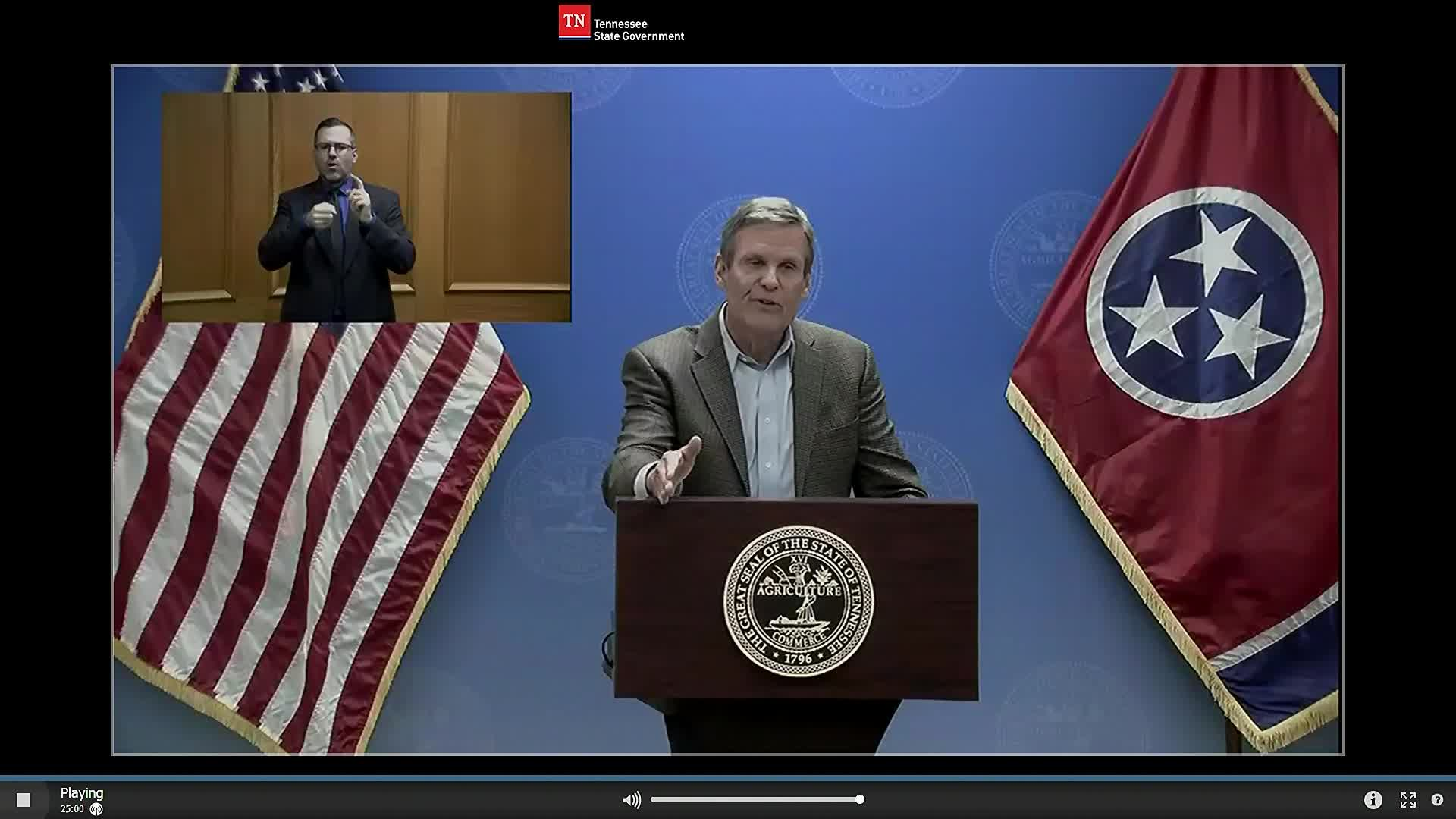1456x819 pixels.
Task: Click the Playing status text
Action: [x=83, y=793]
